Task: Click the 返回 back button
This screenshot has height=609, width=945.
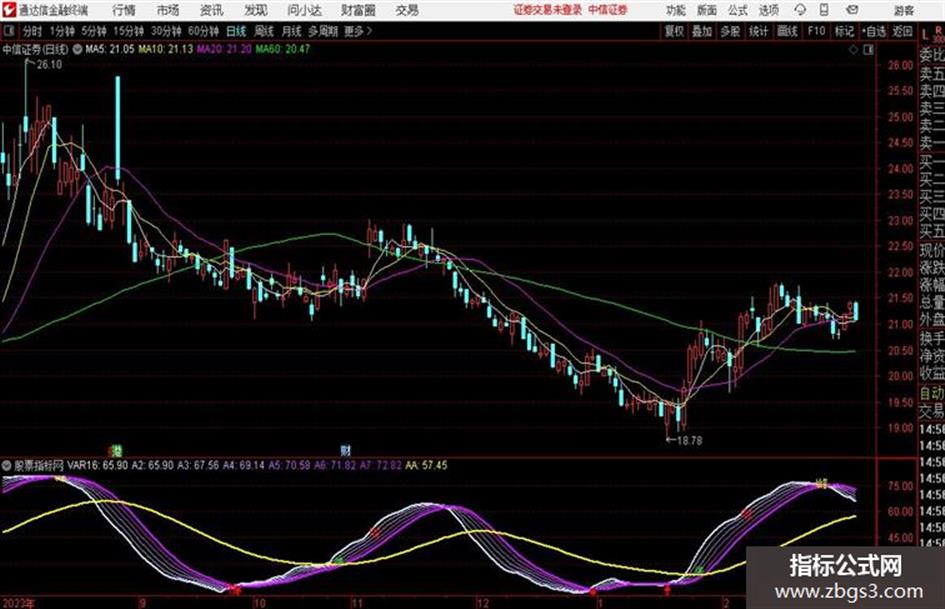Action: pos(902,31)
